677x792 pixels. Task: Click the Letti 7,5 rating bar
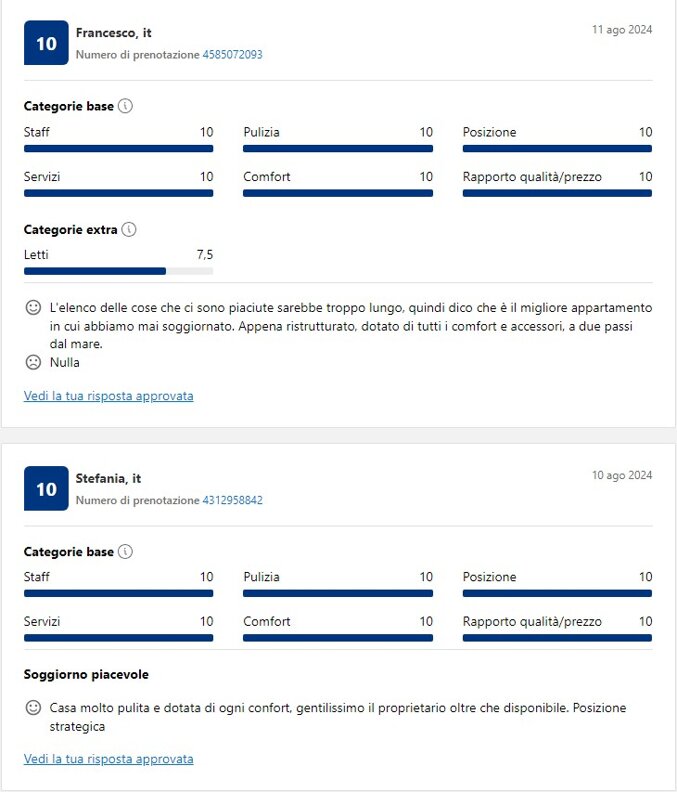[118, 271]
